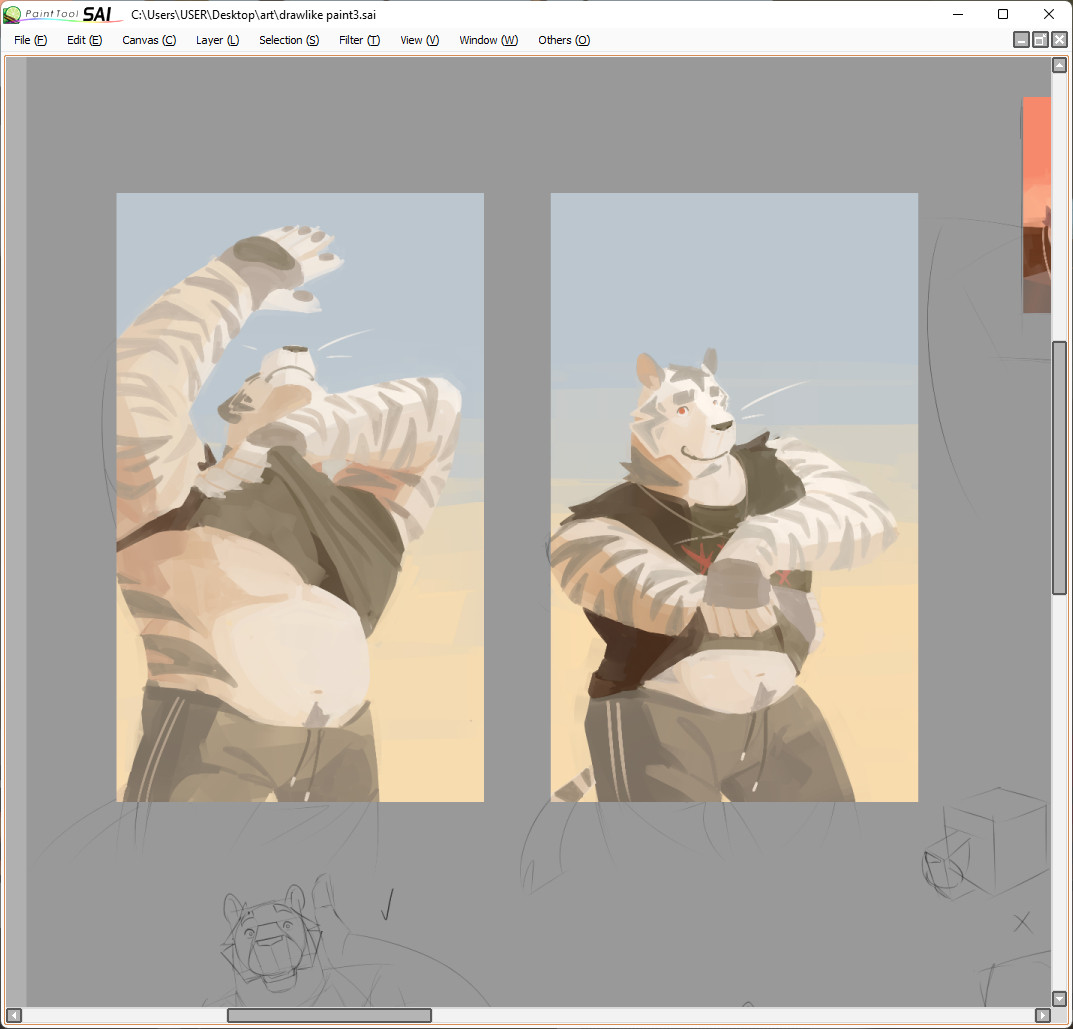Image resolution: width=1073 pixels, height=1029 pixels.
Task: Restore the canvas document view
Action: pyautogui.click(x=1040, y=40)
